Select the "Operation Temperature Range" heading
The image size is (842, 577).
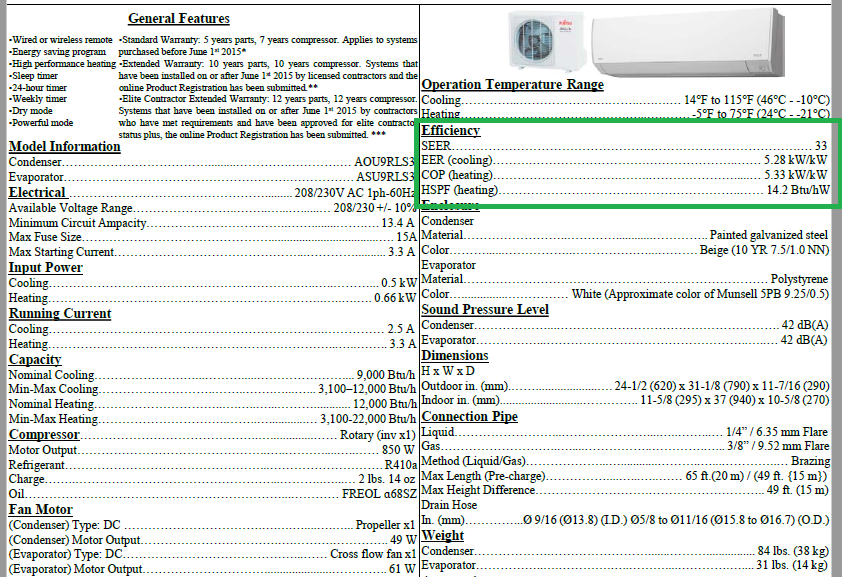[x=512, y=84]
